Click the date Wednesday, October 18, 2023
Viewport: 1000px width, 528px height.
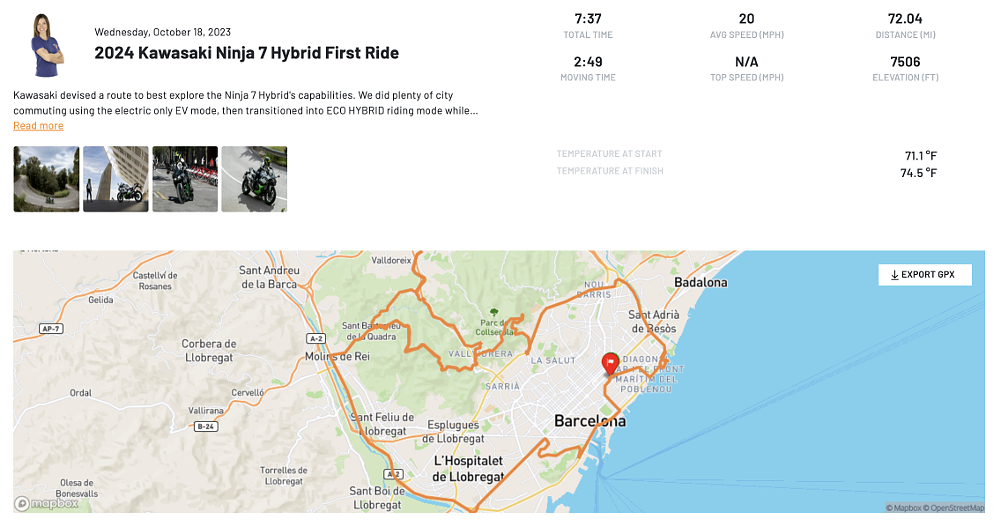(163, 32)
